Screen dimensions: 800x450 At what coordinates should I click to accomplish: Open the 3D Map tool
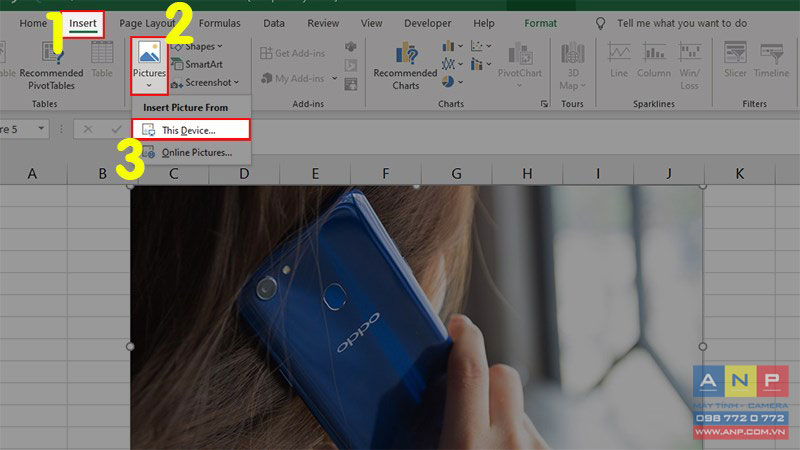coord(572,66)
